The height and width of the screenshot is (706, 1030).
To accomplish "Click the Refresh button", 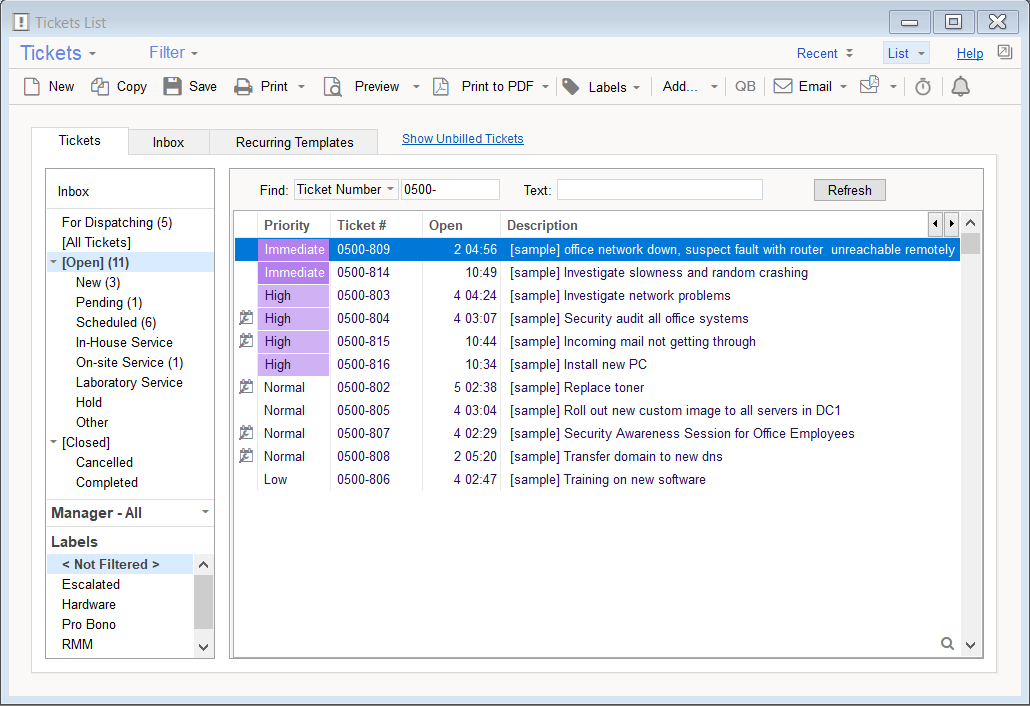I will (849, 190).
